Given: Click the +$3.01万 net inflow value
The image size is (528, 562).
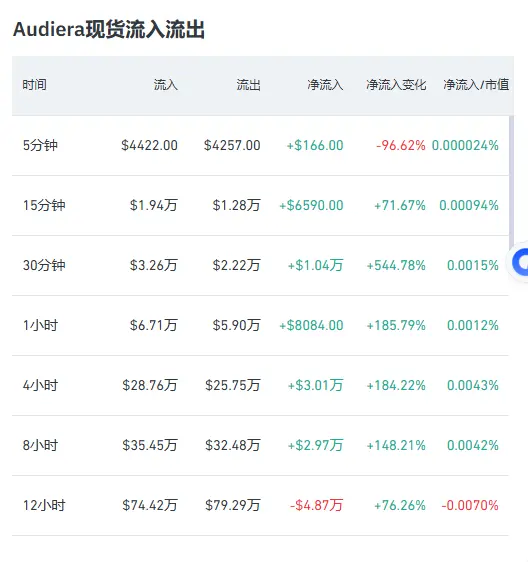Looking at the screenshot, I should [315, 385].
